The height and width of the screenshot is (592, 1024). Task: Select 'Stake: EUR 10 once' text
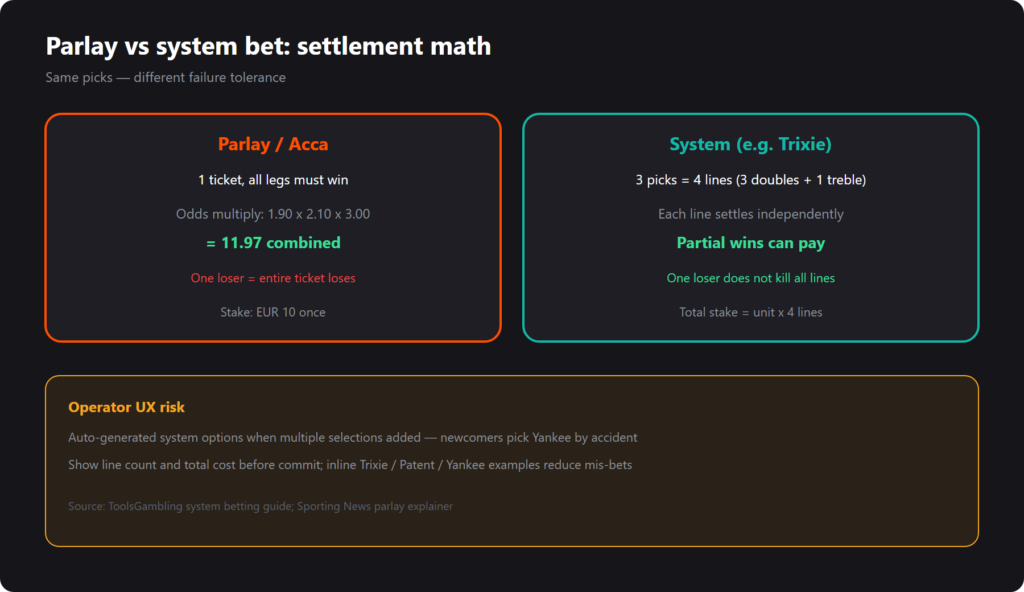tap(273, 312)
